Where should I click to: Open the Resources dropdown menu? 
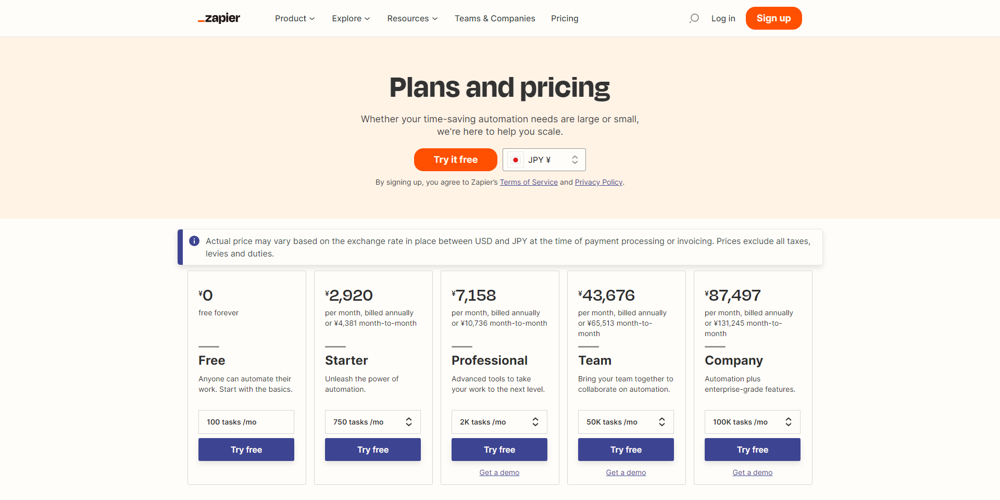[x=412, y=18]
